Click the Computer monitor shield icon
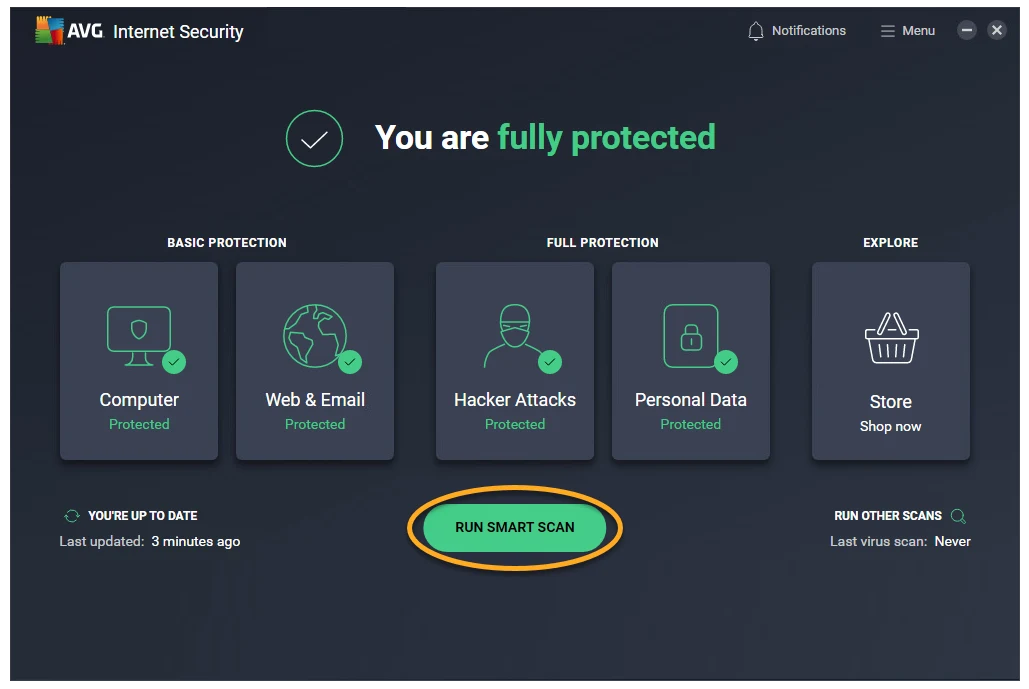 [139, 335]
